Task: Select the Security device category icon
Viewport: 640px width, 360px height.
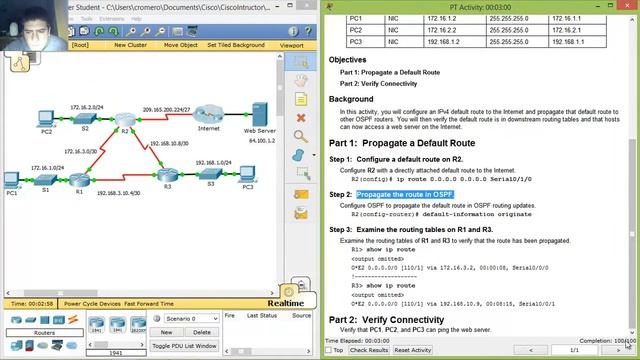Action: [29, 345]
